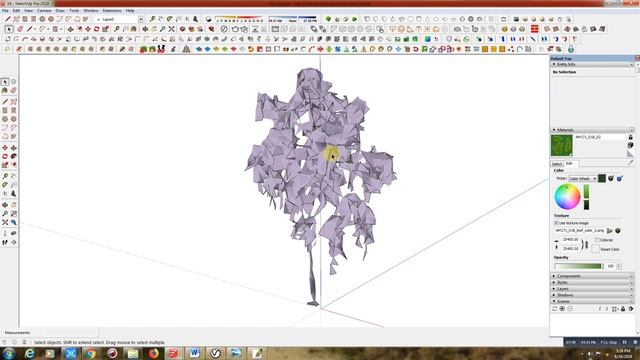Click the green leaf material thumbnail
Viewport: 640px width, 360px height.
point(562,145)
